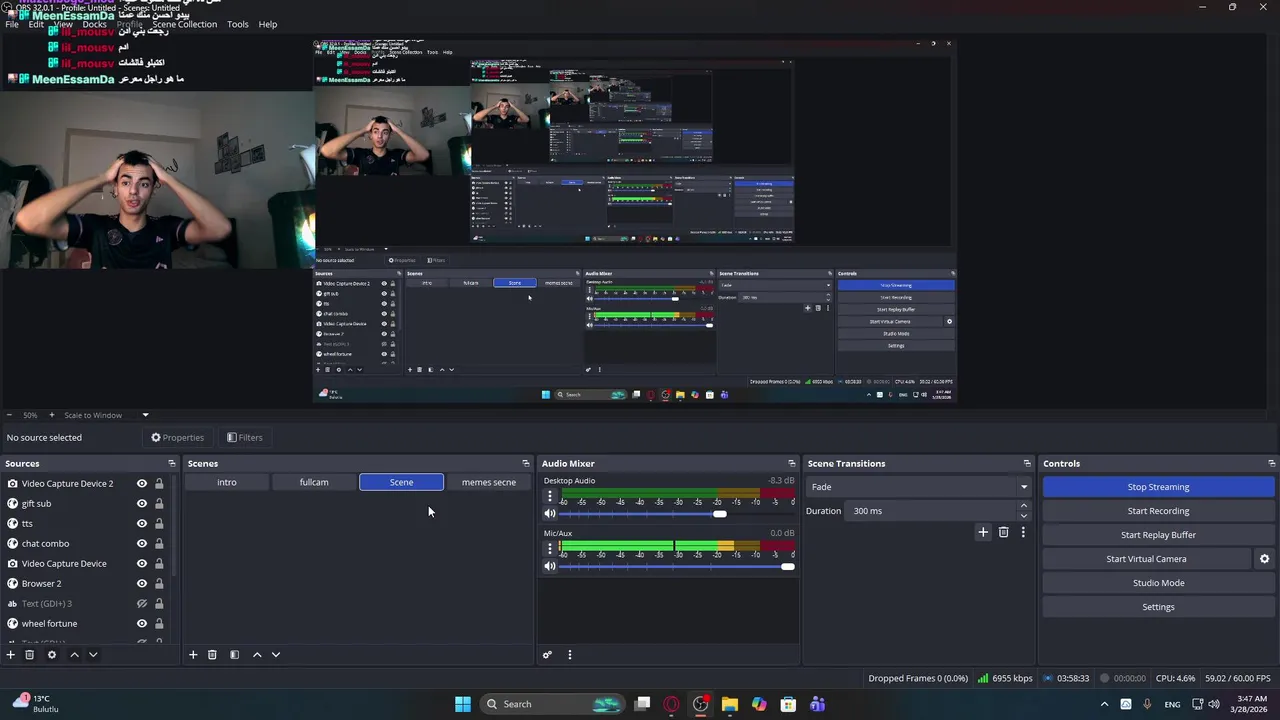Hide the Video Capture Device 2 source

point(142,484)
